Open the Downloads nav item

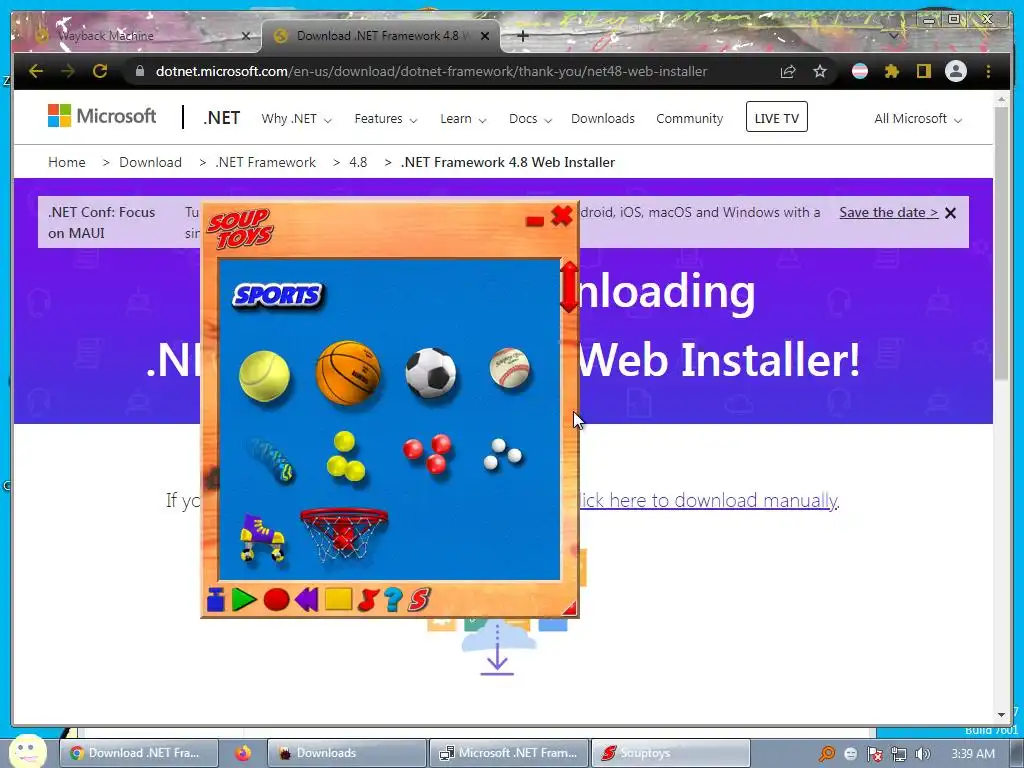(603, 119)
